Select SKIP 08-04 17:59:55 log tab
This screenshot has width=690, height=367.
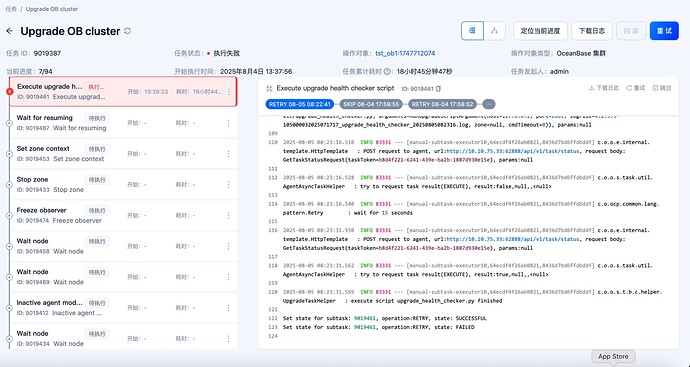point(370,104)
